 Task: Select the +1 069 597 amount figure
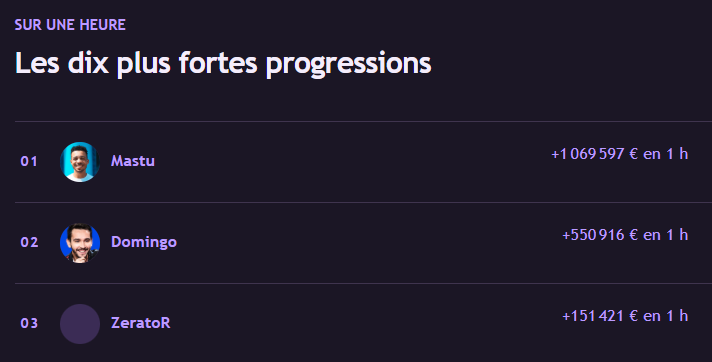pos(588,154)
